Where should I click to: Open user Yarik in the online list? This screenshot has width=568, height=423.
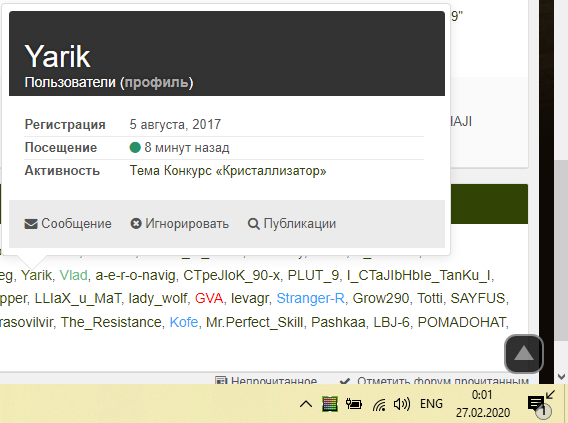point(36,275)
